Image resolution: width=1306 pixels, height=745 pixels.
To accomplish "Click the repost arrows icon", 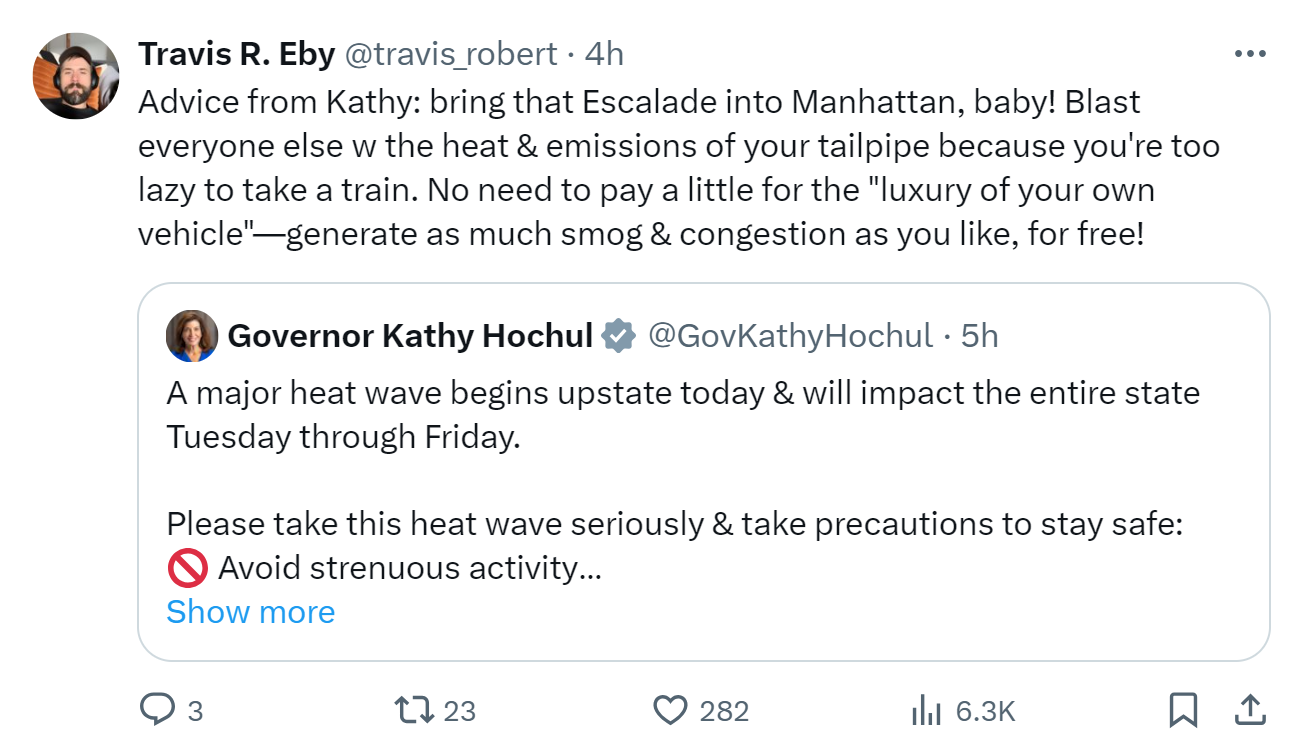I will (414, 710).
